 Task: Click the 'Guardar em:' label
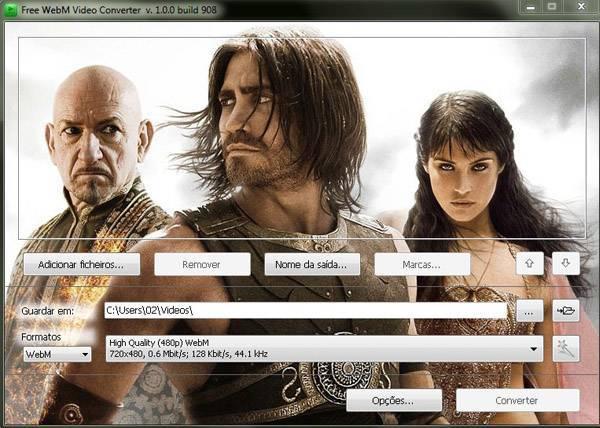pos(47,311)
